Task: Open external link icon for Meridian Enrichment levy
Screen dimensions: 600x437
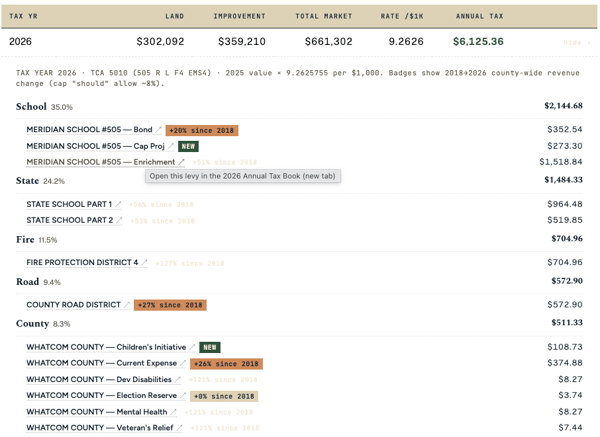Action: 181,162
